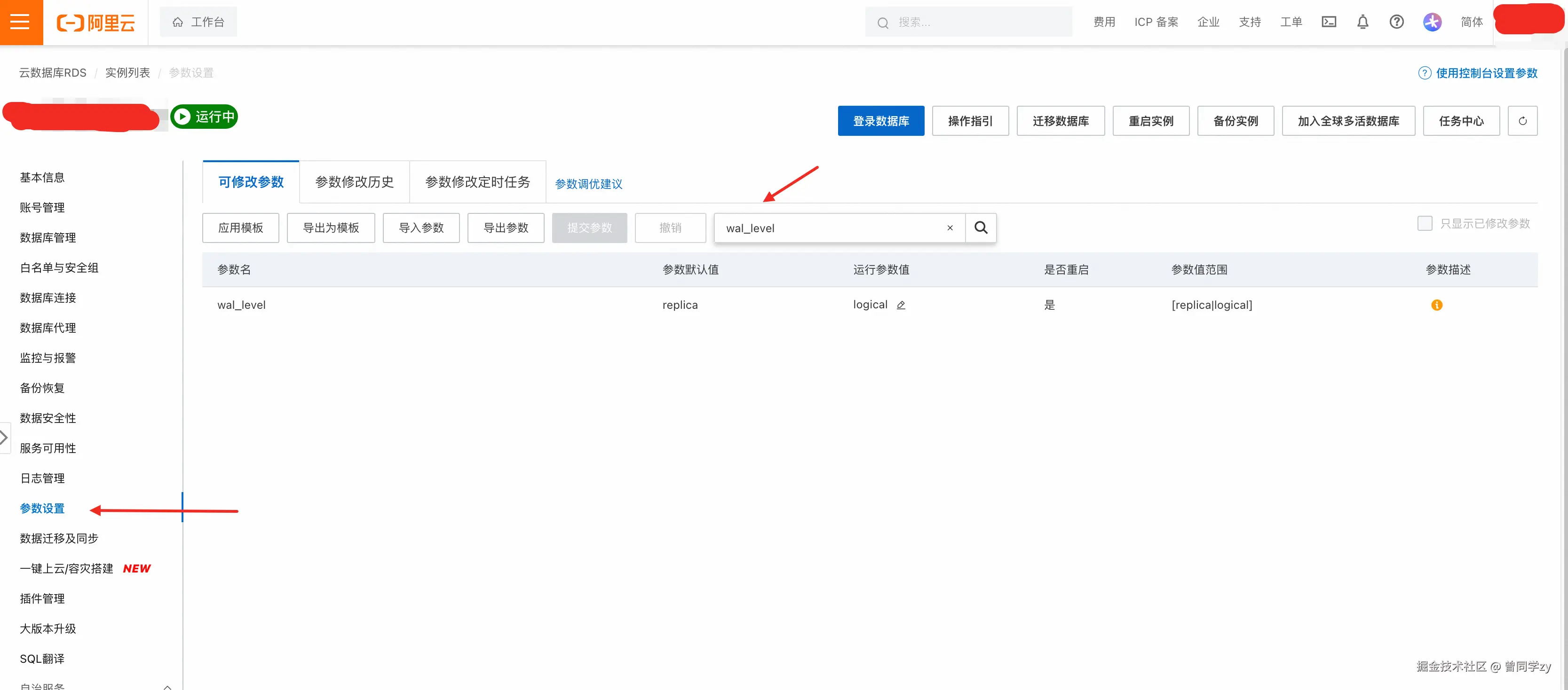Collapse the left sidebar with edge arrow

click(x=4, y=437)
